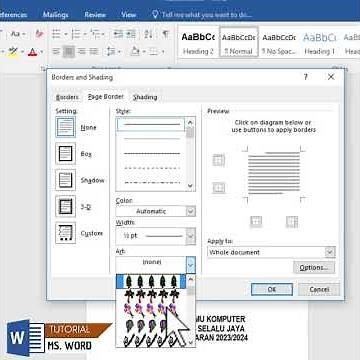Select the solid line border style
360x360 pixels.
click(150, 124)
